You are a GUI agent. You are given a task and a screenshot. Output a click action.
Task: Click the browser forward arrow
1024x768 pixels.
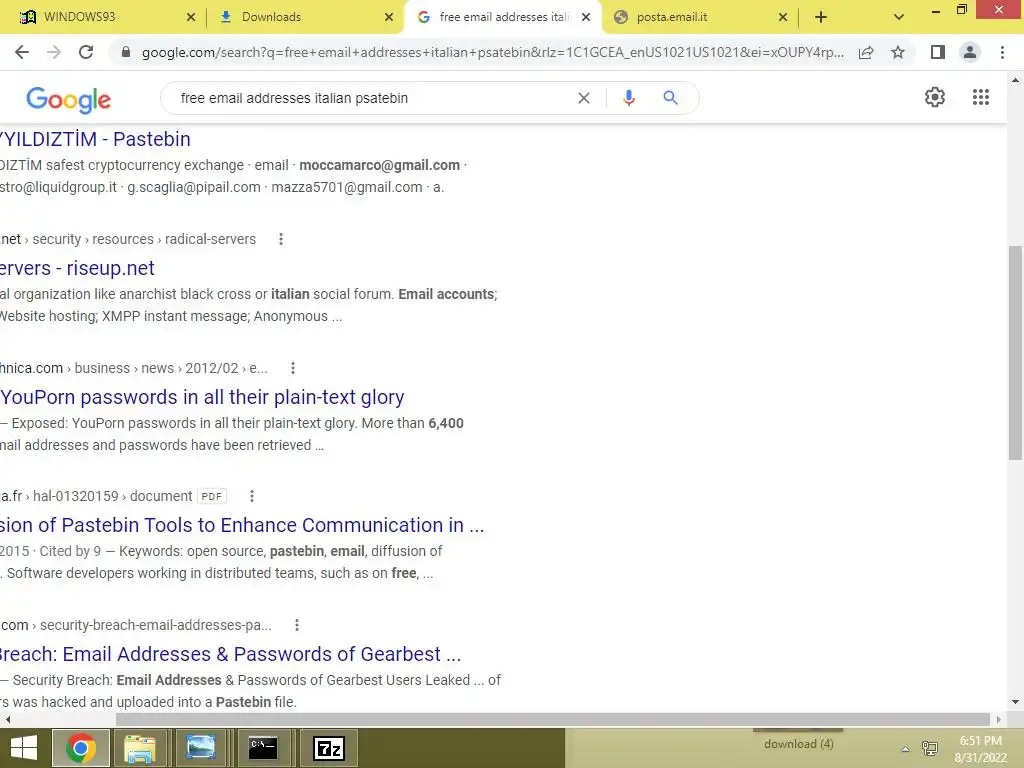click(54, 52)
